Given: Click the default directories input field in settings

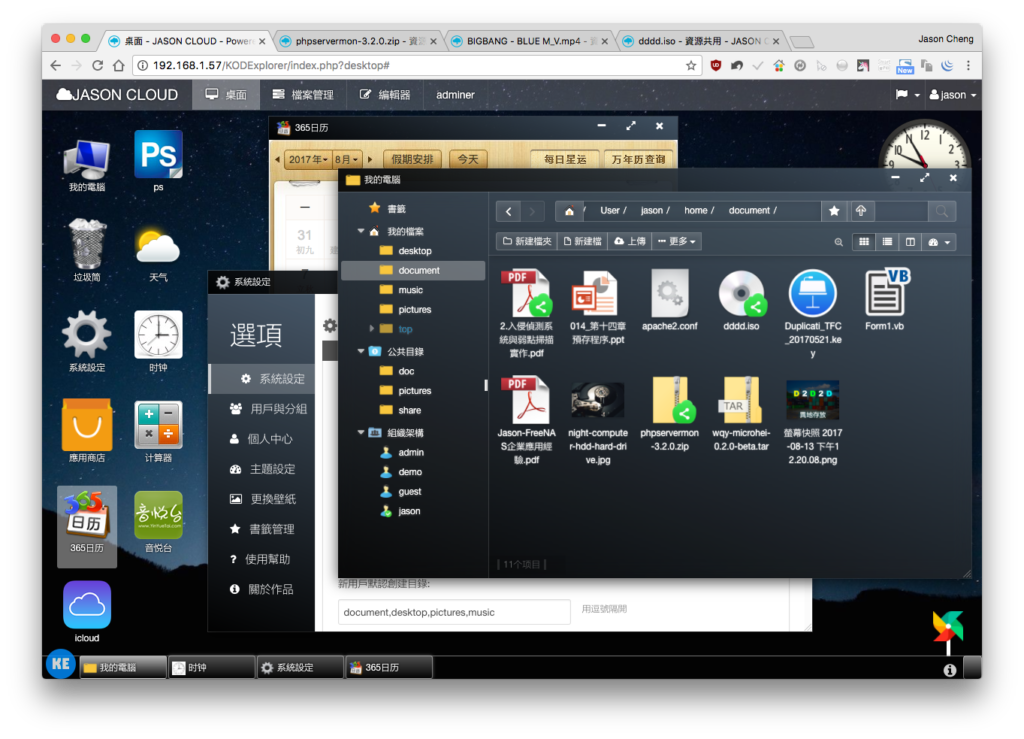Looking at the screenshot, I should (454, 612).
